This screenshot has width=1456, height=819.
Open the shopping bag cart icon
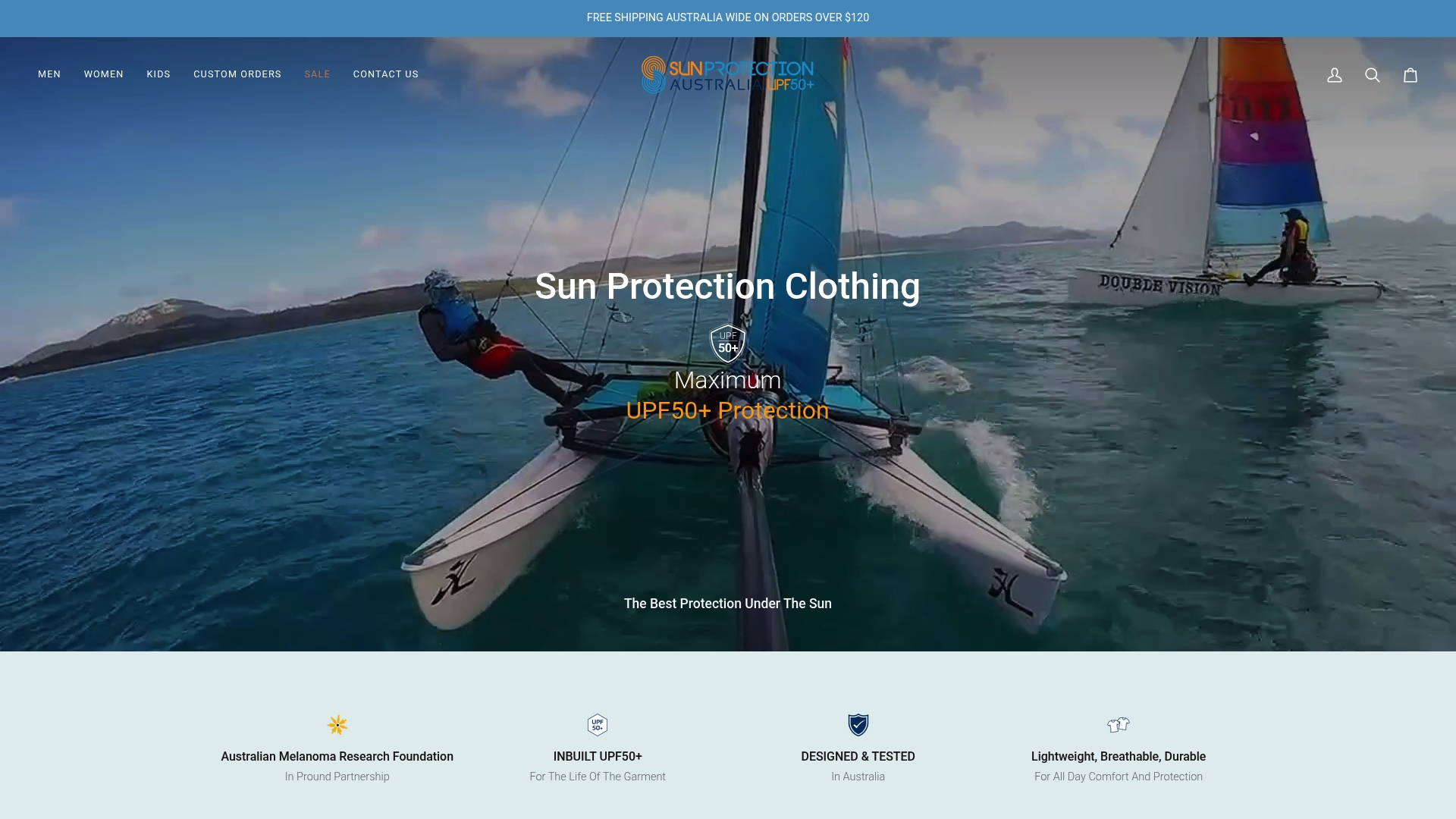point(1410,75)
